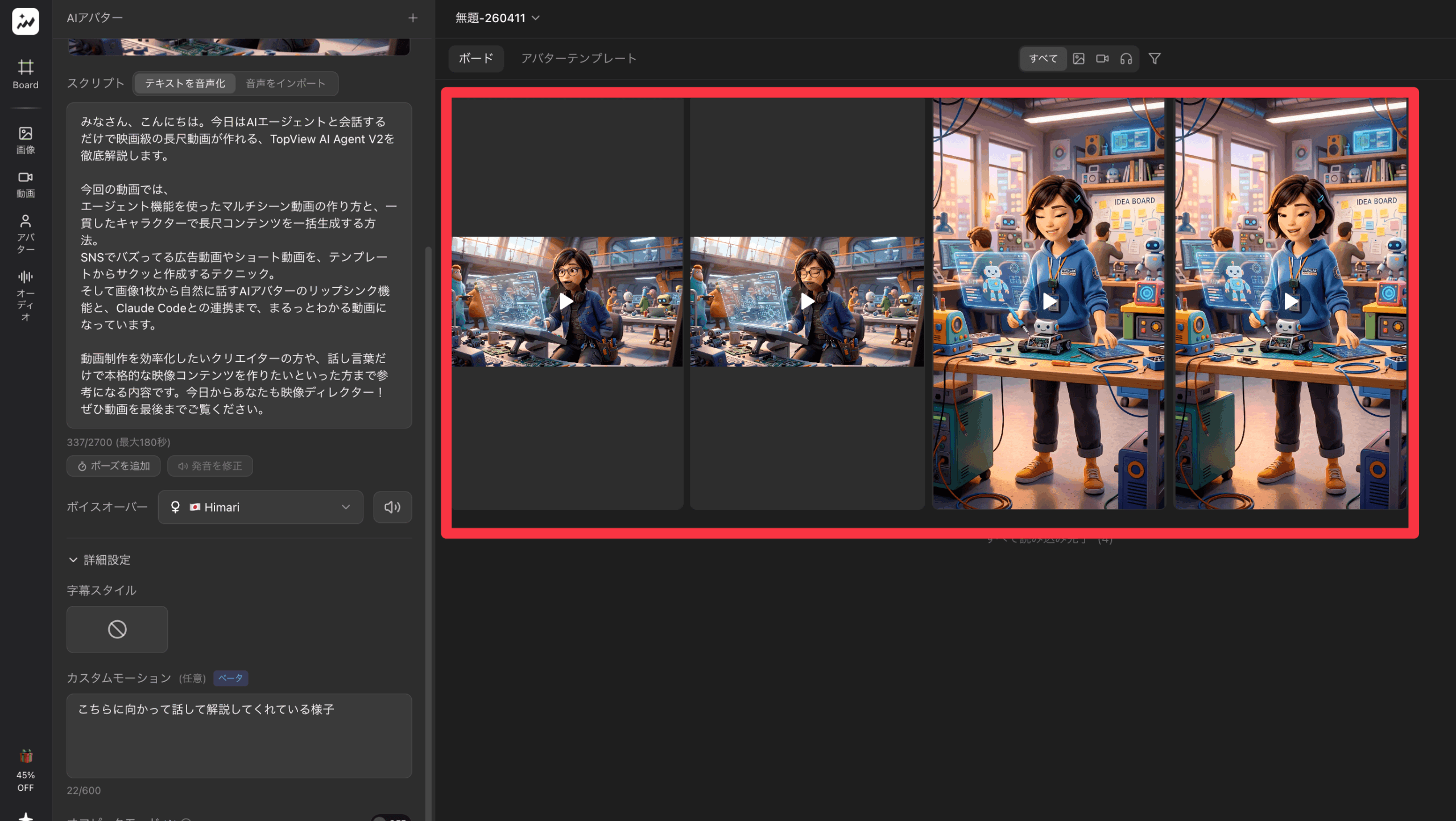Collapse the 詳細設定 section
This screenshot has width=1456, height=821.
(x=100, y=560)
